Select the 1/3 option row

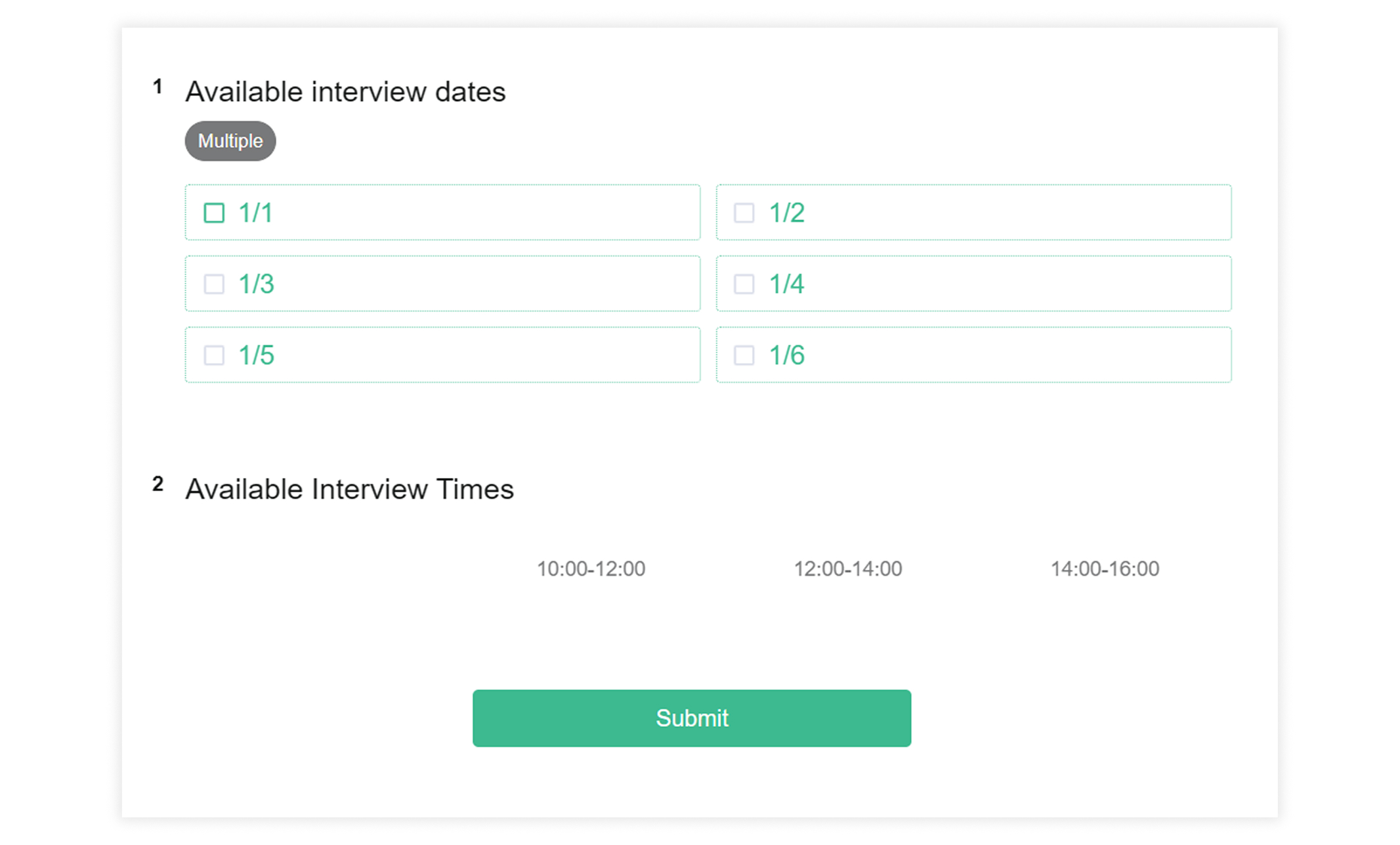point(442,284)
